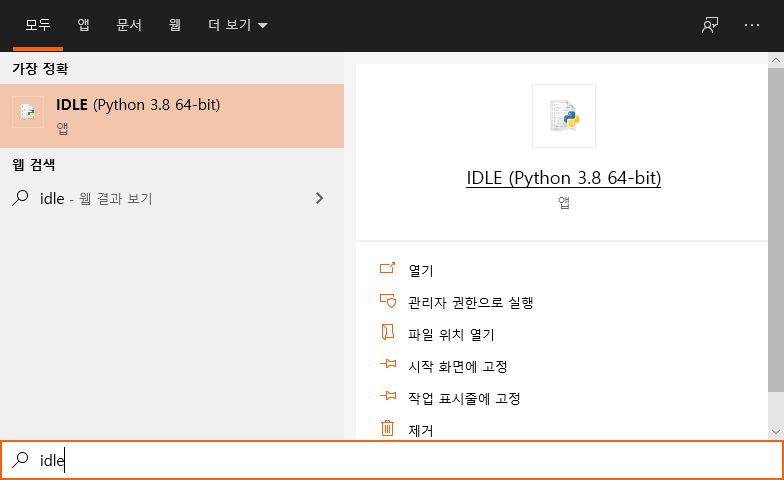Open idle web results entry
Screen dimensions: 784x480
[172, 198]
